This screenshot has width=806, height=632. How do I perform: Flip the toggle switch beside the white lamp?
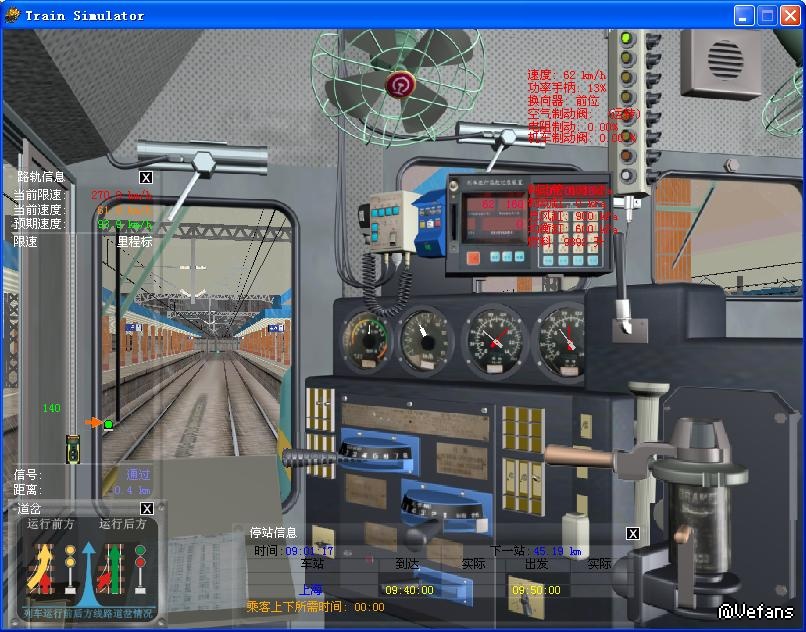pos(652,176)
